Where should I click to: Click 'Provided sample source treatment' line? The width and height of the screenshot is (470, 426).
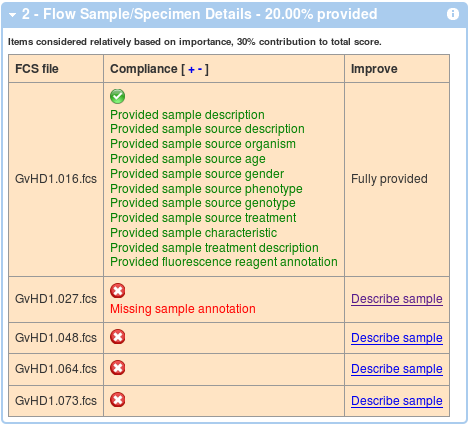(203, 218)
